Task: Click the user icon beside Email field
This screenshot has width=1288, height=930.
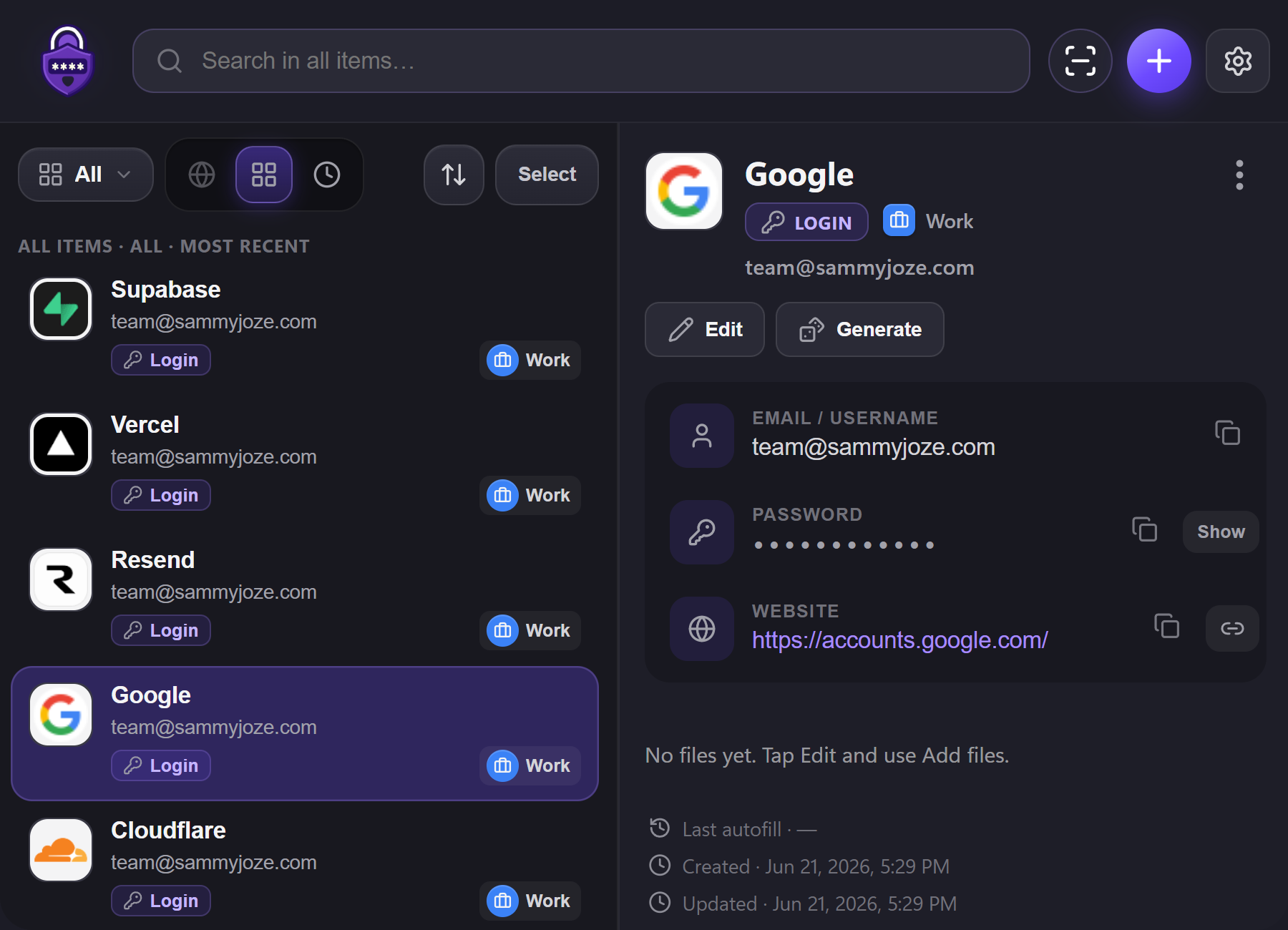Action: 702,436
